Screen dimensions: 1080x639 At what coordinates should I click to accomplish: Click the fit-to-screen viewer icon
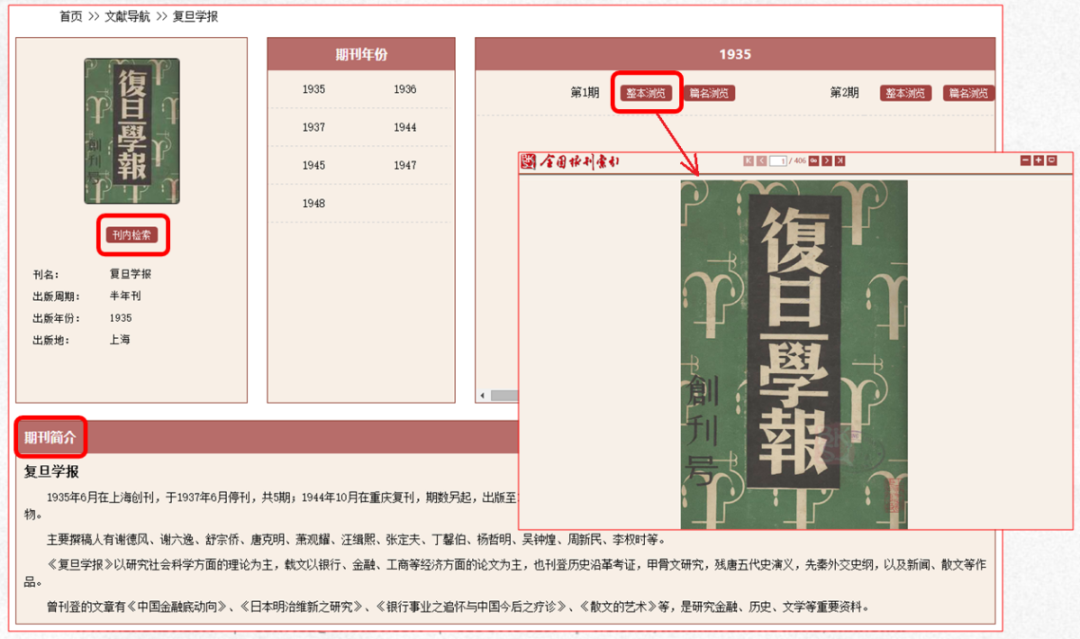point(1052,160)
